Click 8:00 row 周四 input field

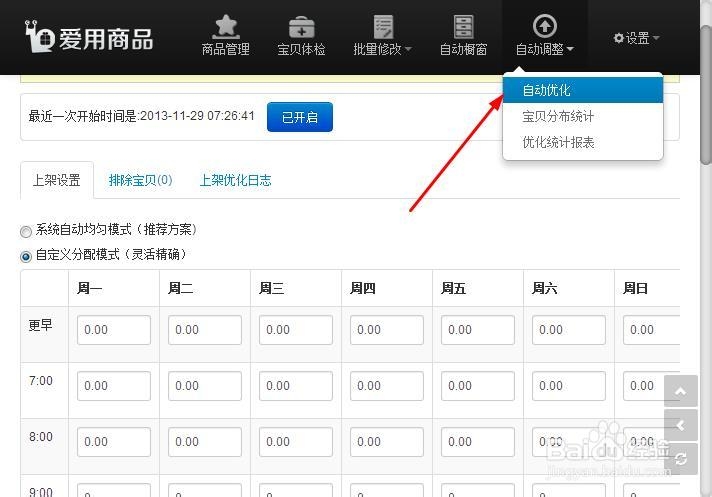pyautogui.click(x=387, y=442)
